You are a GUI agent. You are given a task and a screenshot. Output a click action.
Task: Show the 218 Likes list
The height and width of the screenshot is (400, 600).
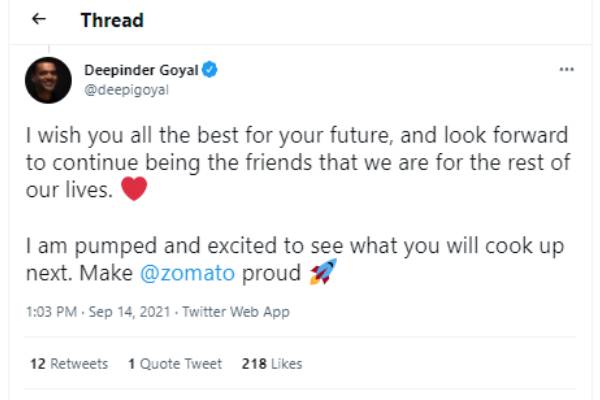click(271, 364)
